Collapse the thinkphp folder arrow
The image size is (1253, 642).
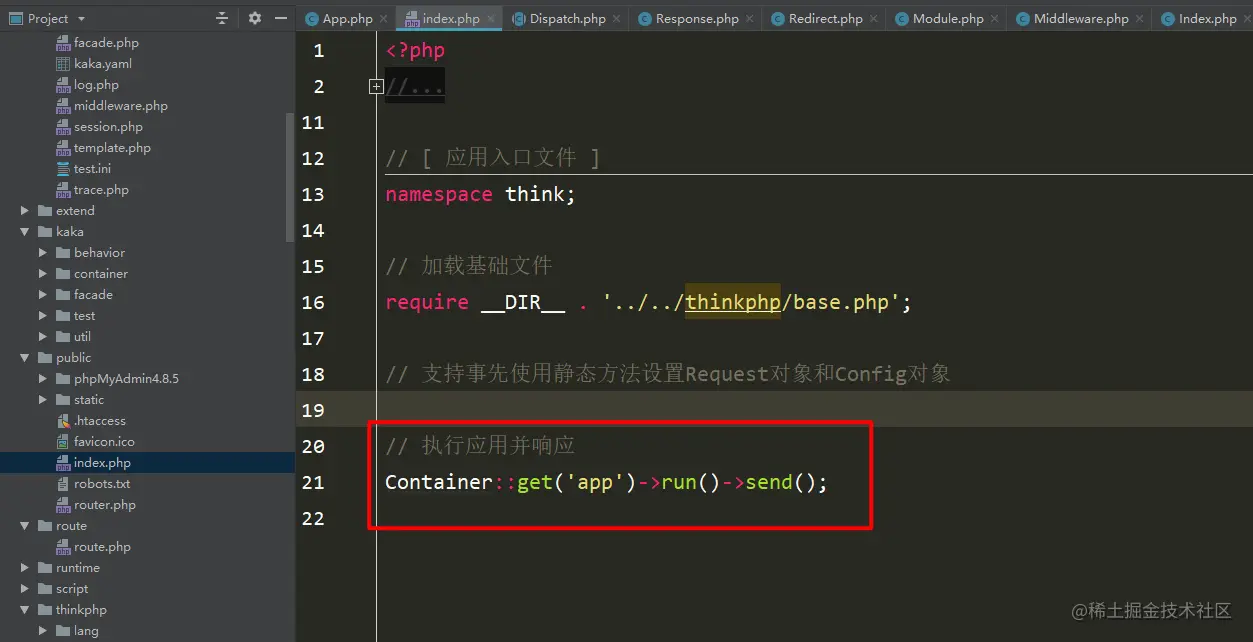click(25, 610)
